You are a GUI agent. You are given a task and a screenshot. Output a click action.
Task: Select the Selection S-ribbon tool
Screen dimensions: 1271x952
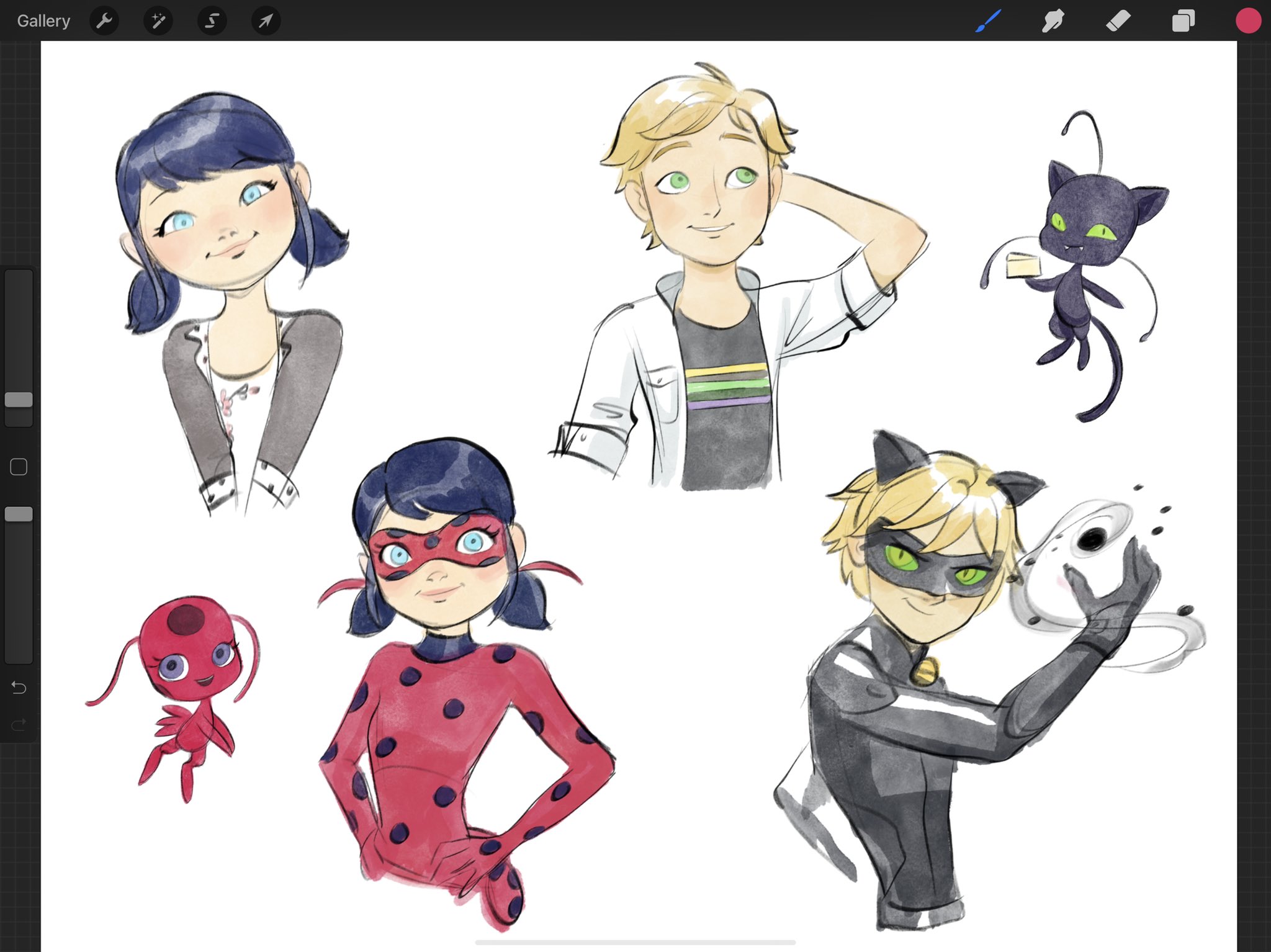click(x=212, y=21)
